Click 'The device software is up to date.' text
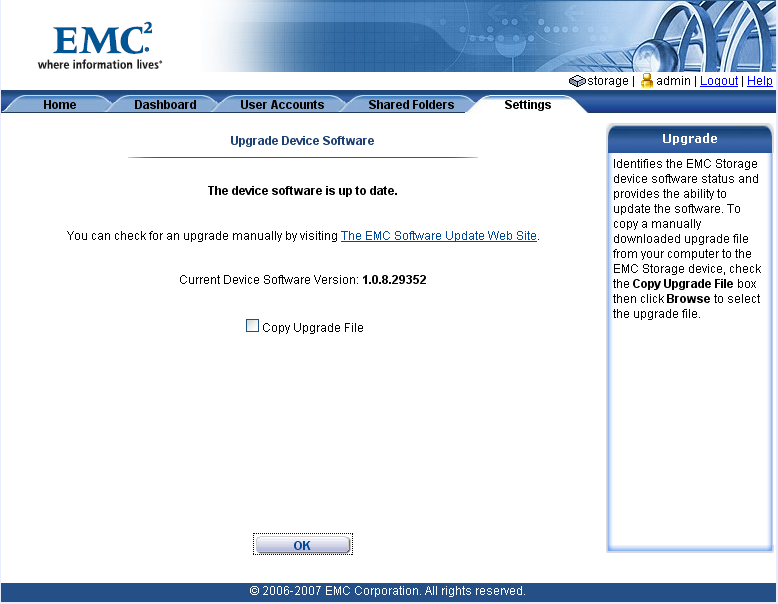 pyautogui.click(x=303, y=191)
